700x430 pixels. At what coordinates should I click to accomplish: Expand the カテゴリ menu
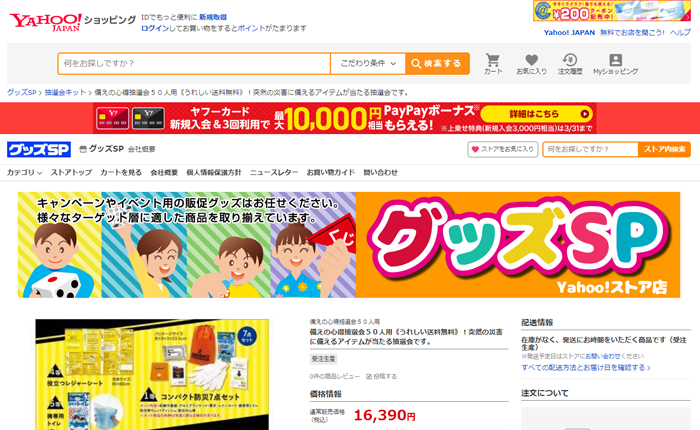click(25, 172)
